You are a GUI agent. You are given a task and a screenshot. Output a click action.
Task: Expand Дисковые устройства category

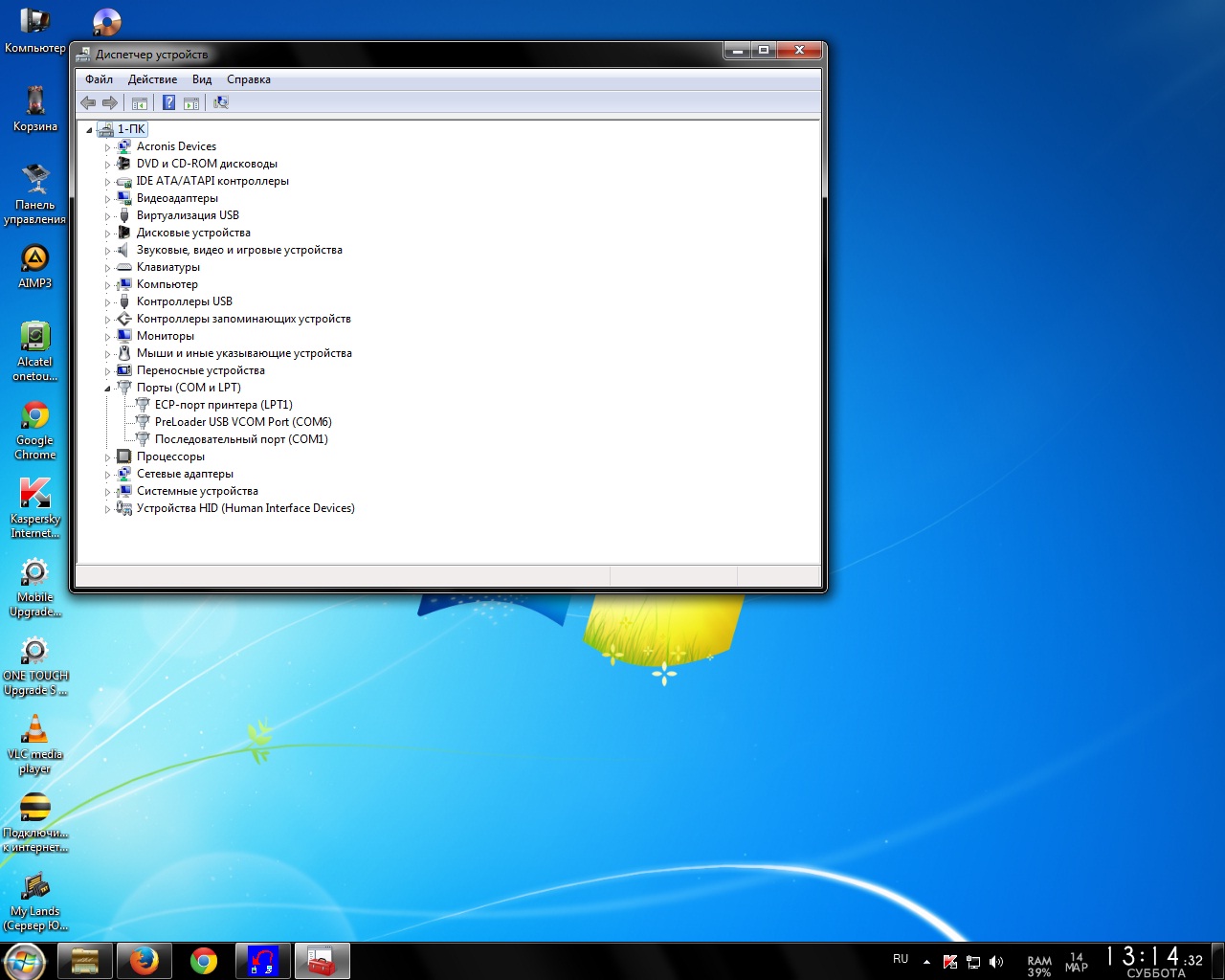tap(107, 234)
